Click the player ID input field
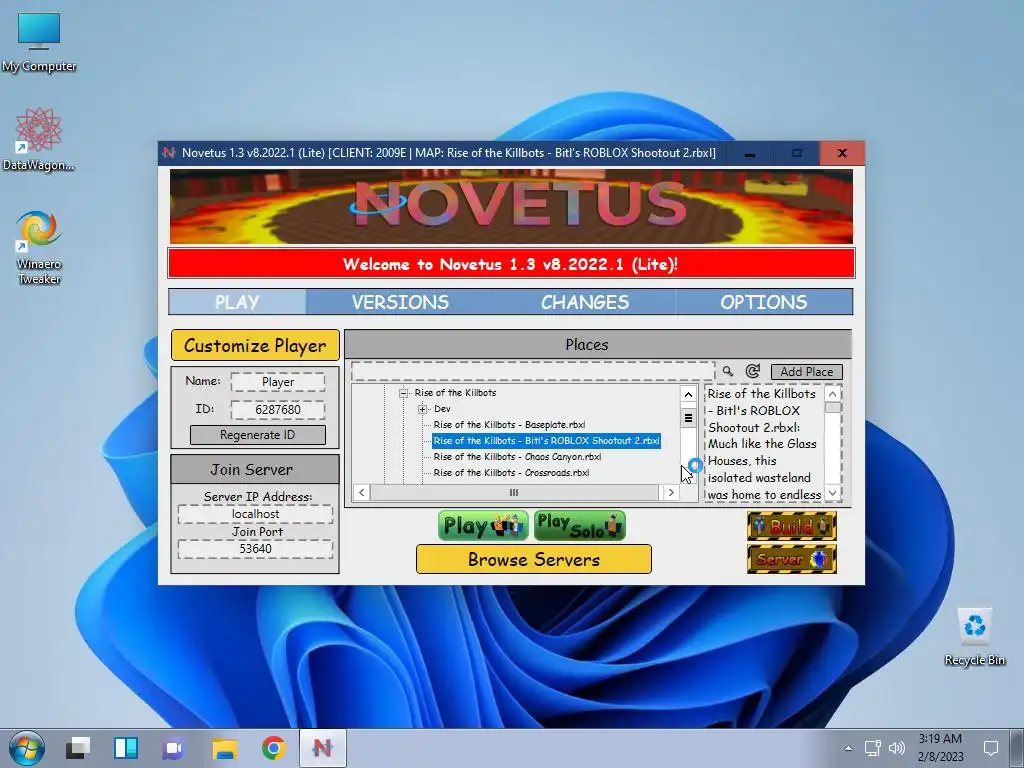1024x768 pixels. click(278, 410)
